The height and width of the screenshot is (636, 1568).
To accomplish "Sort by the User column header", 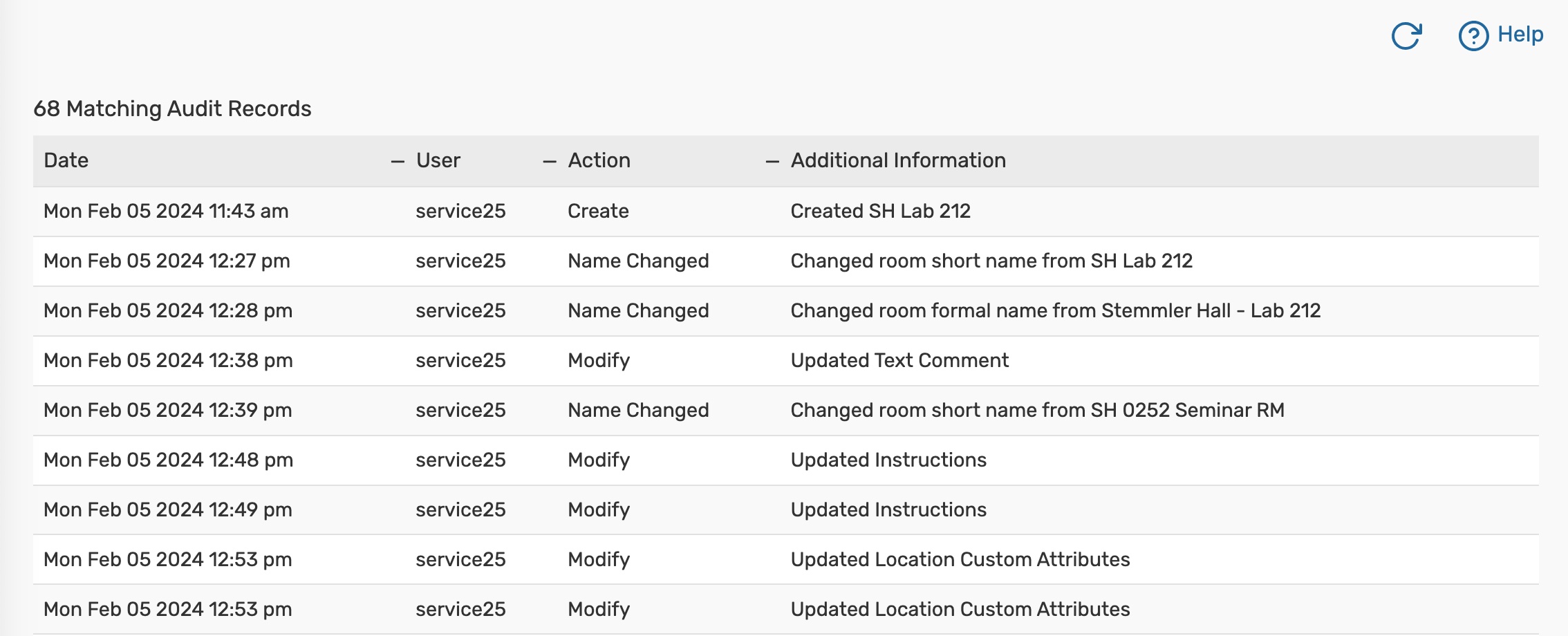I will pyautogui.click(x=438, y=160).
